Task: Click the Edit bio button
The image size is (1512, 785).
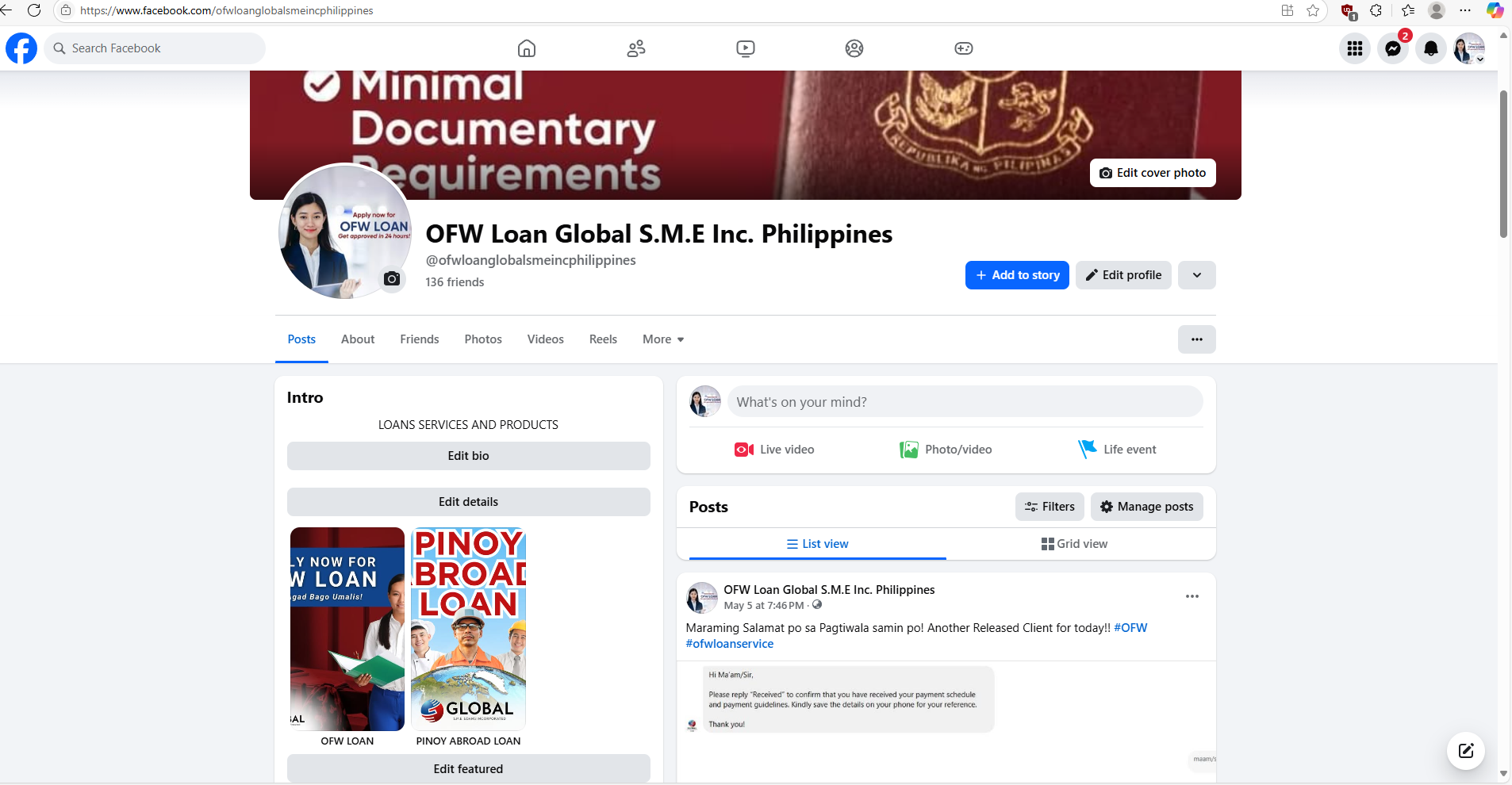Action: pos(469,456)
